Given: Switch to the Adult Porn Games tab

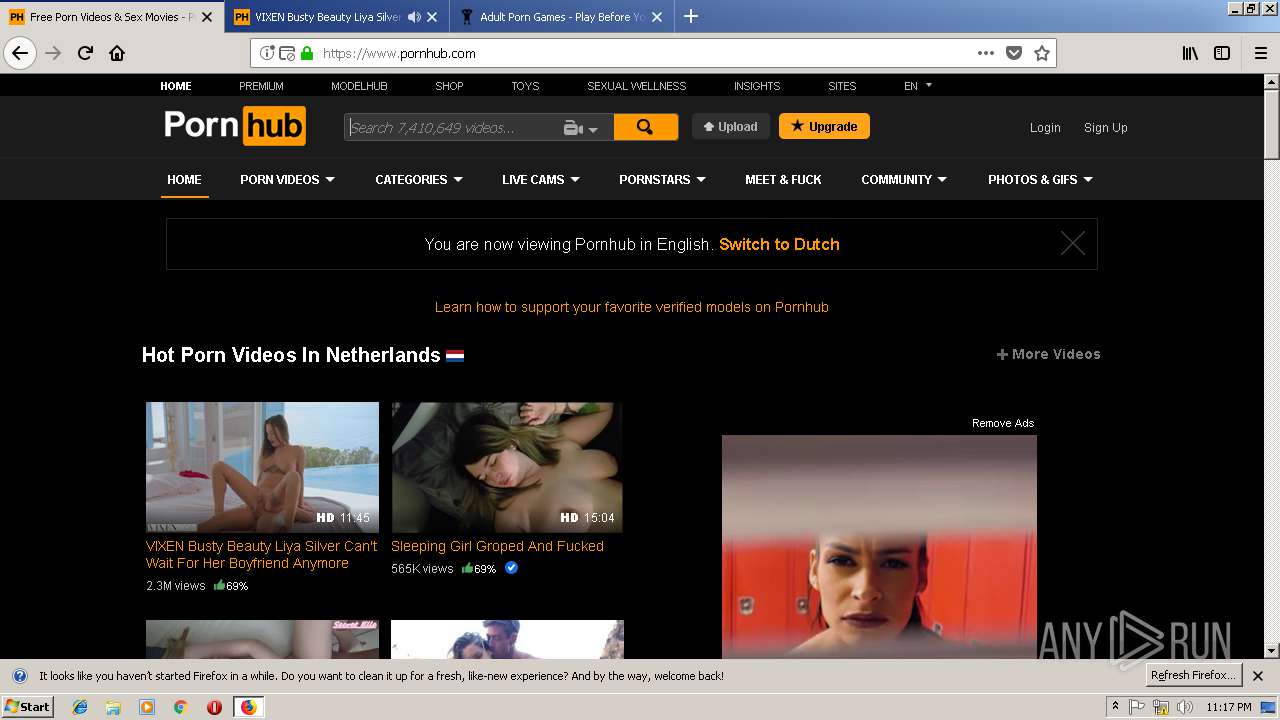Looking at the screenshot, I should click(x=561, y=17).
